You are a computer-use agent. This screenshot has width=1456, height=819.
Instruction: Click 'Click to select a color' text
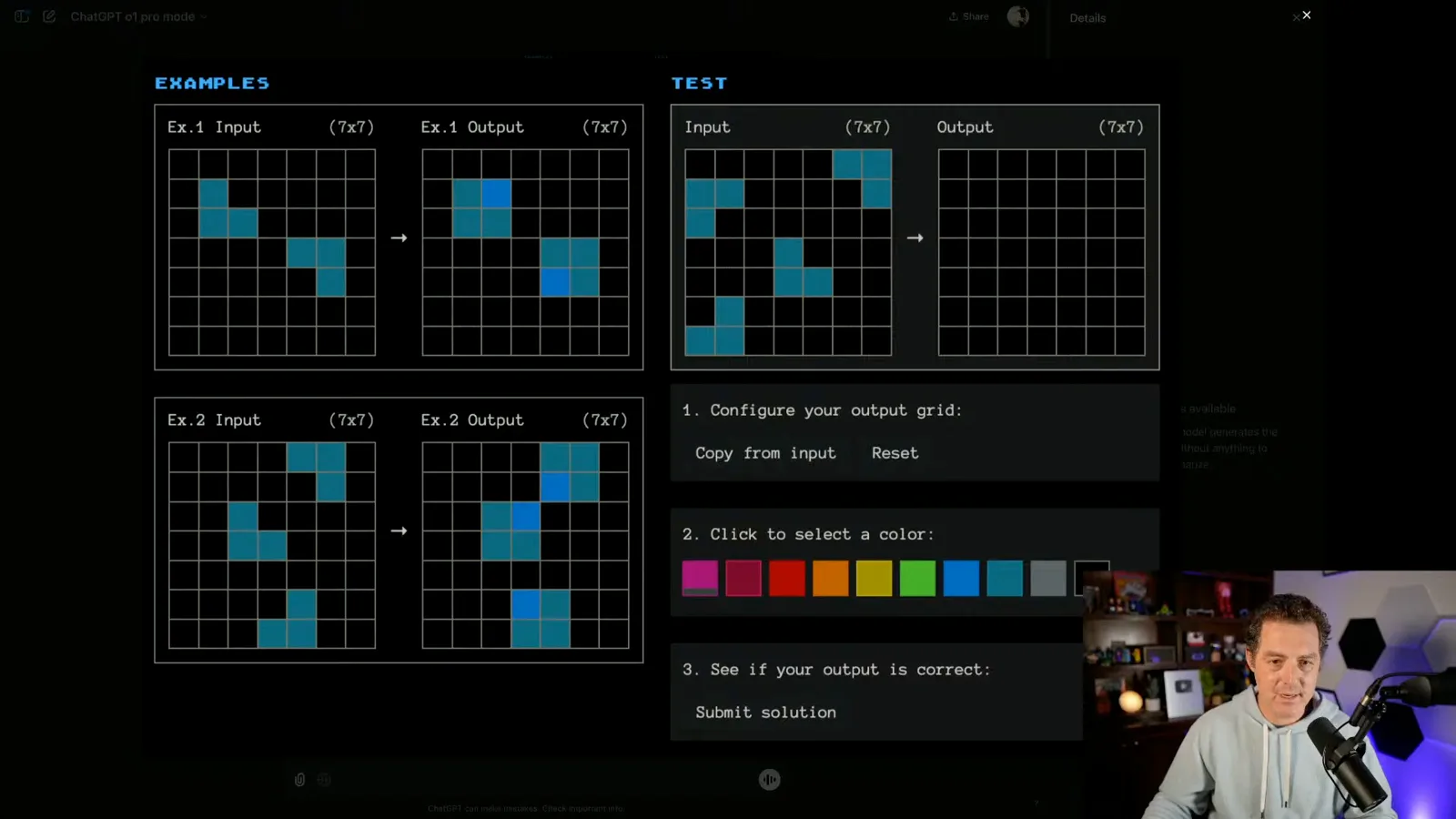click(x=822, y=534)
